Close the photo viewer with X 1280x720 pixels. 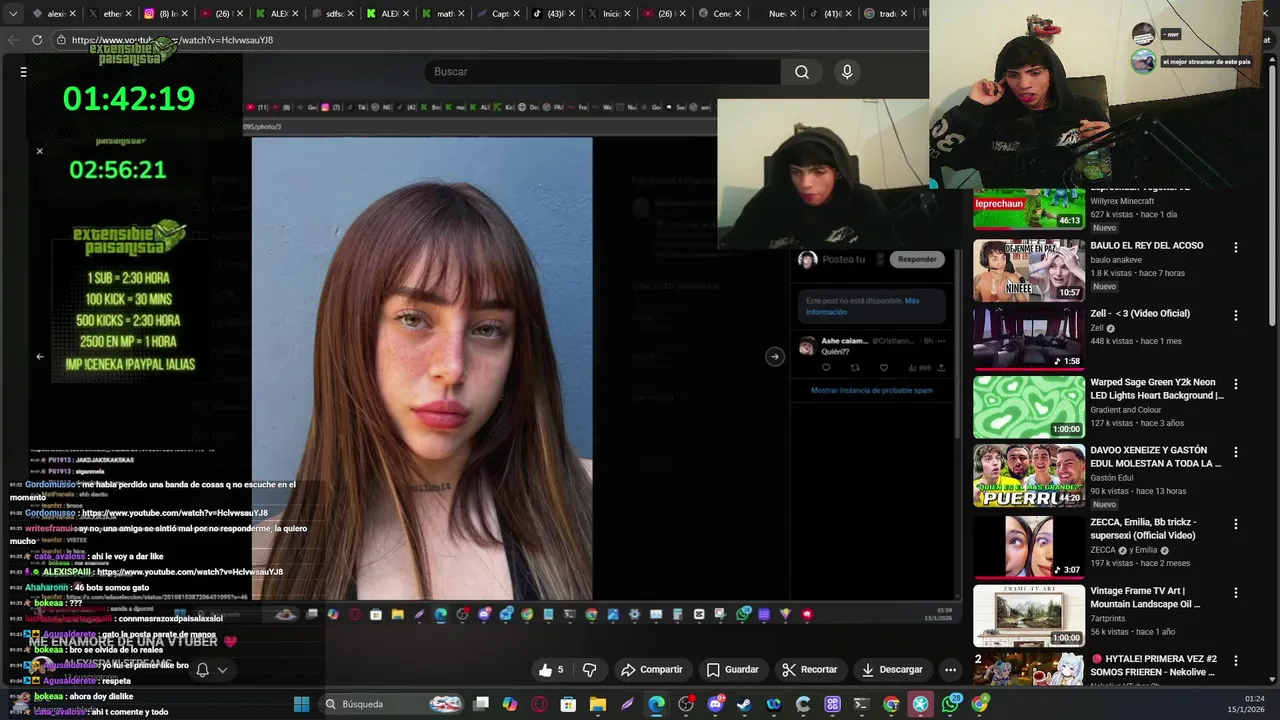pos(40,151)
